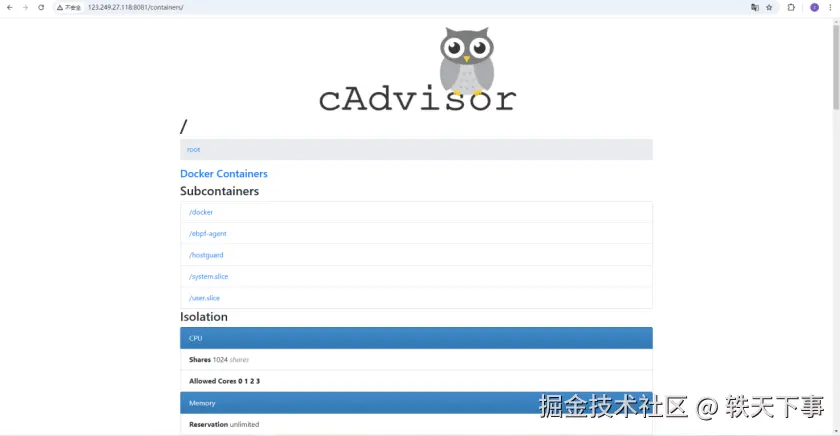Click the Memory panel header
Screen dimensions: 840x436
tap(416, 403)
